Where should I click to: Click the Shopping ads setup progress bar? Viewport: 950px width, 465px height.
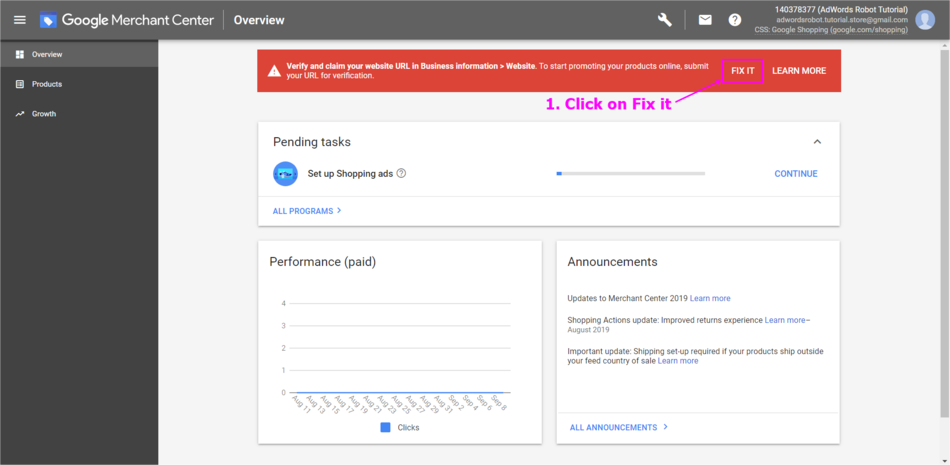[630, 174]
